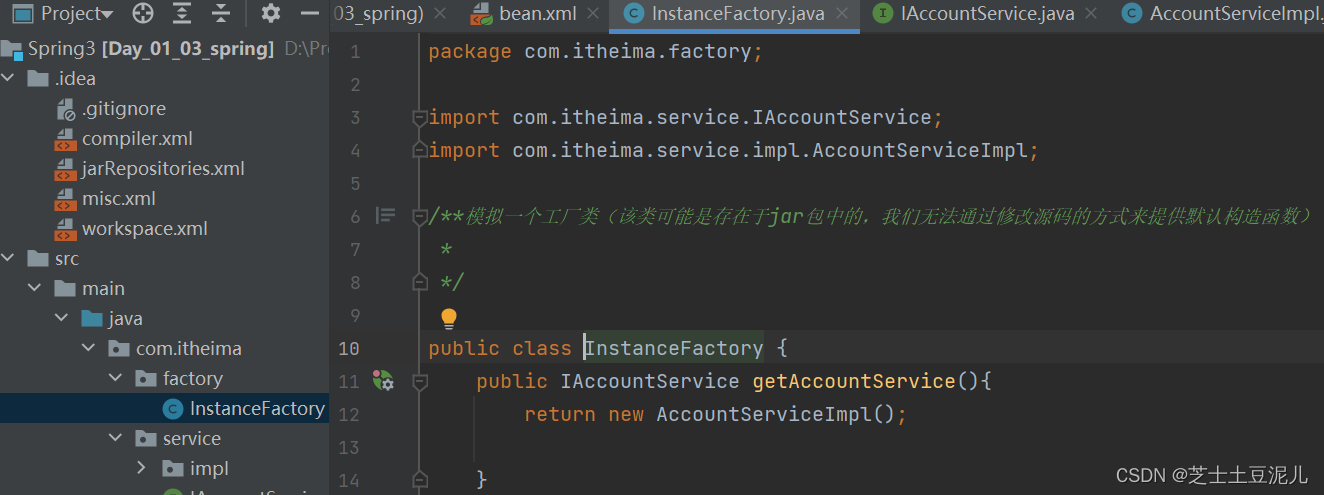Image resolution: width=1324 pixels, height=495 pixels.
Task: Collapse the main folder chevron
Action: click(x=35, y=288)
